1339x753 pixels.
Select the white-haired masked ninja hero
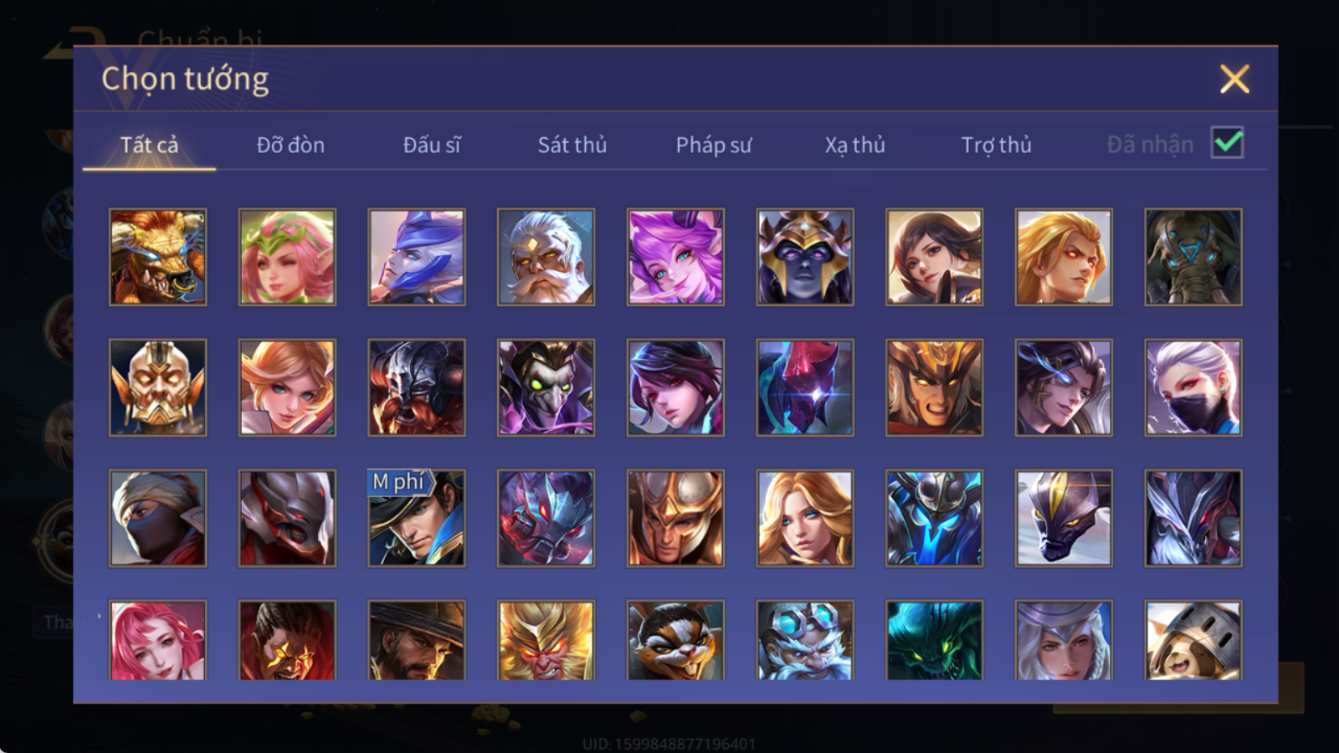tap(1193, 387)
